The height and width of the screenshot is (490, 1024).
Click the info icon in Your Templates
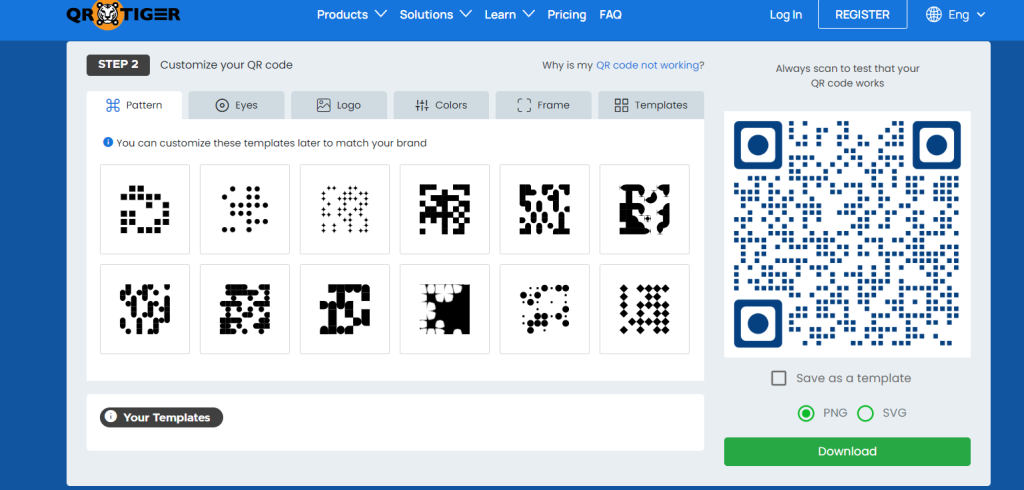(111, 417)
